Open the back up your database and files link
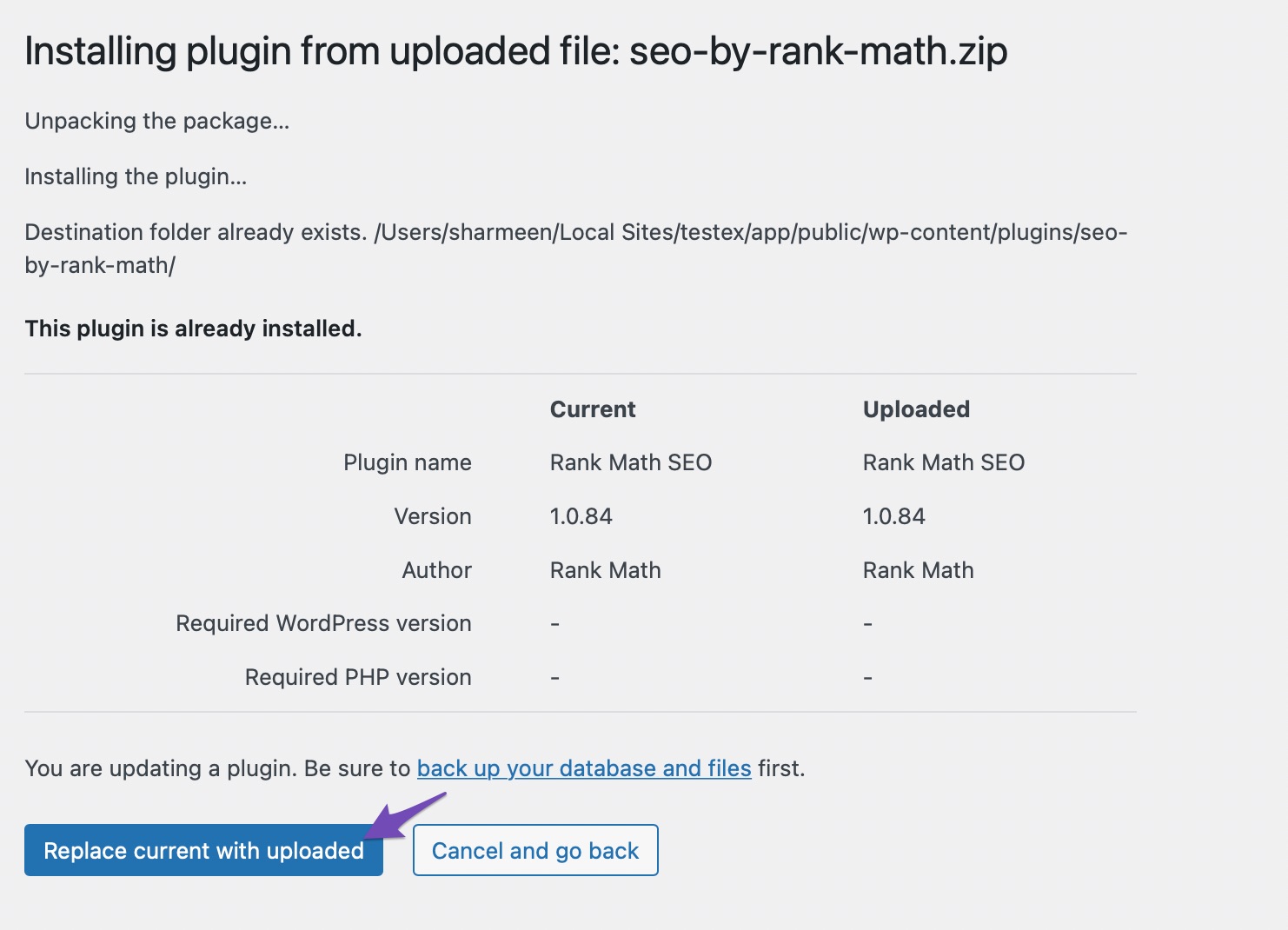 tap(584, 768)
